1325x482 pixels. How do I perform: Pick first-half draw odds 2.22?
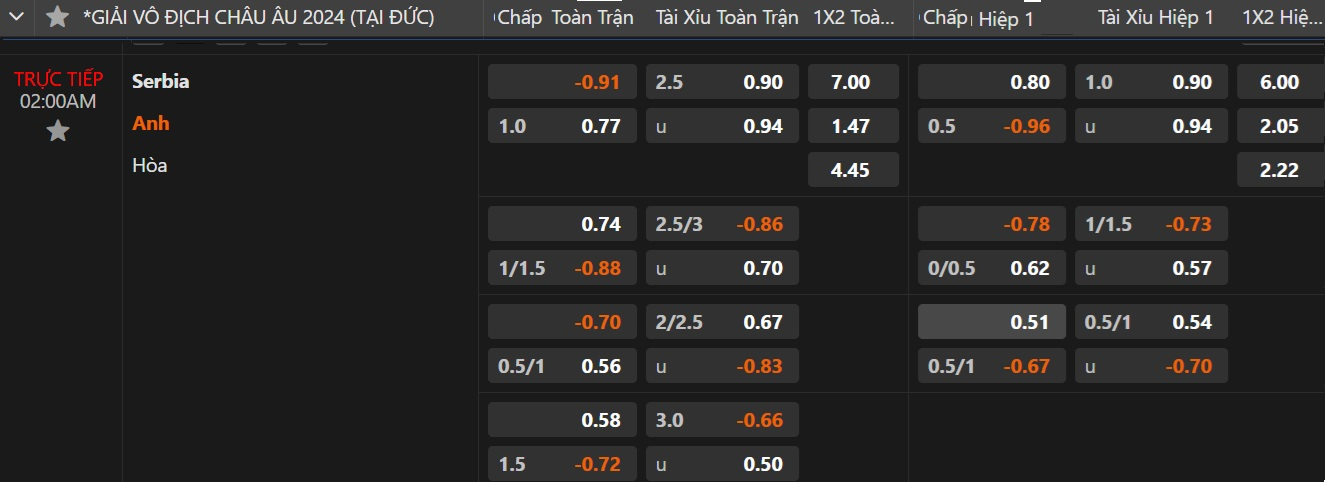tap(1280, 170)
